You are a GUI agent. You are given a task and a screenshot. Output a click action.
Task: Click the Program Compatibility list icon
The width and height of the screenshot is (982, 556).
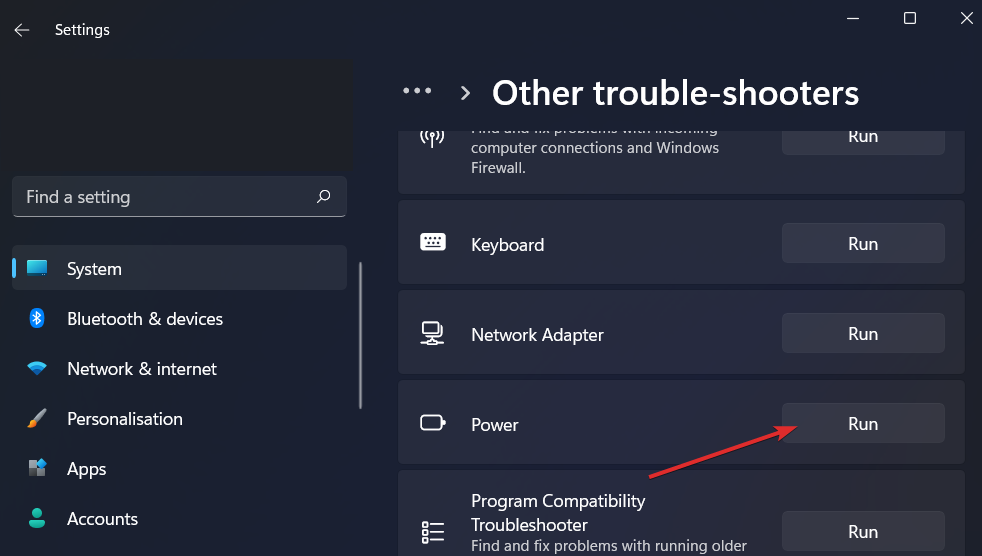tap(433, 532)
